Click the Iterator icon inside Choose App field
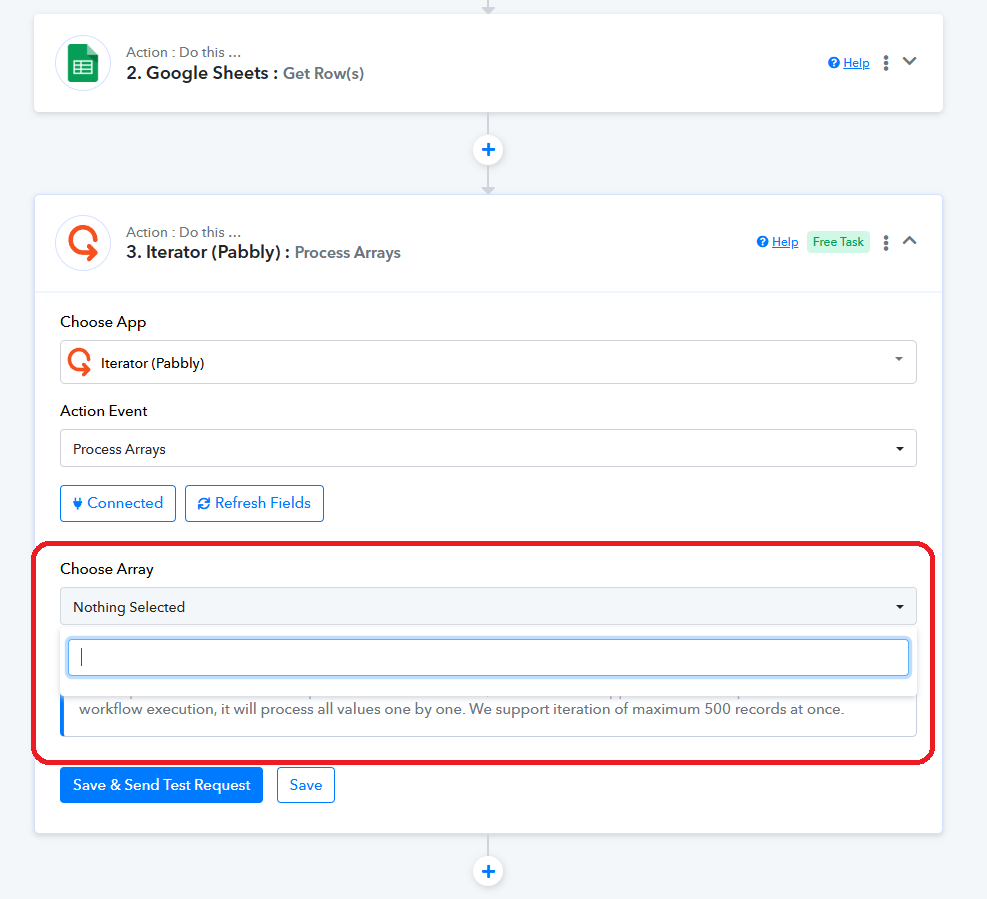This screenshot has width=987, height=899. [79, 362]
